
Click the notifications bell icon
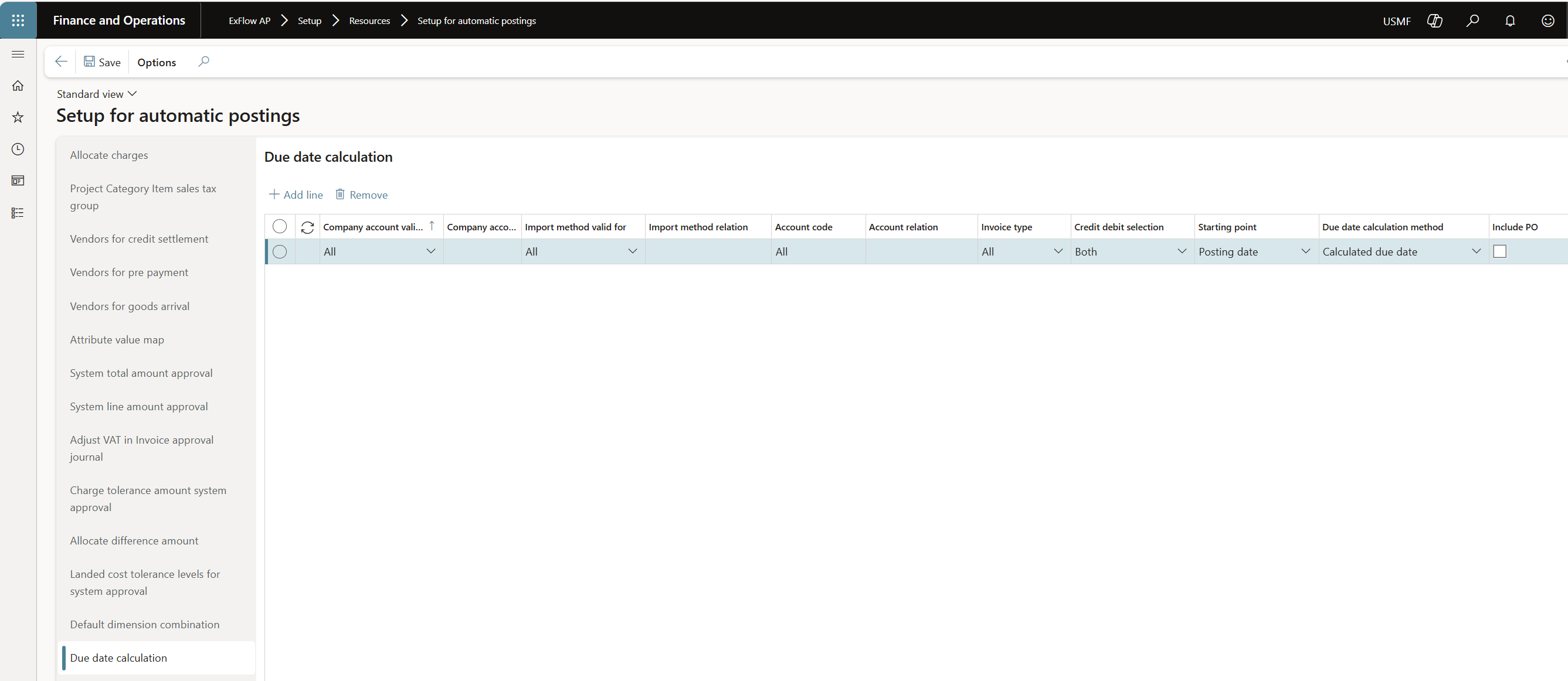(1510, 21)
